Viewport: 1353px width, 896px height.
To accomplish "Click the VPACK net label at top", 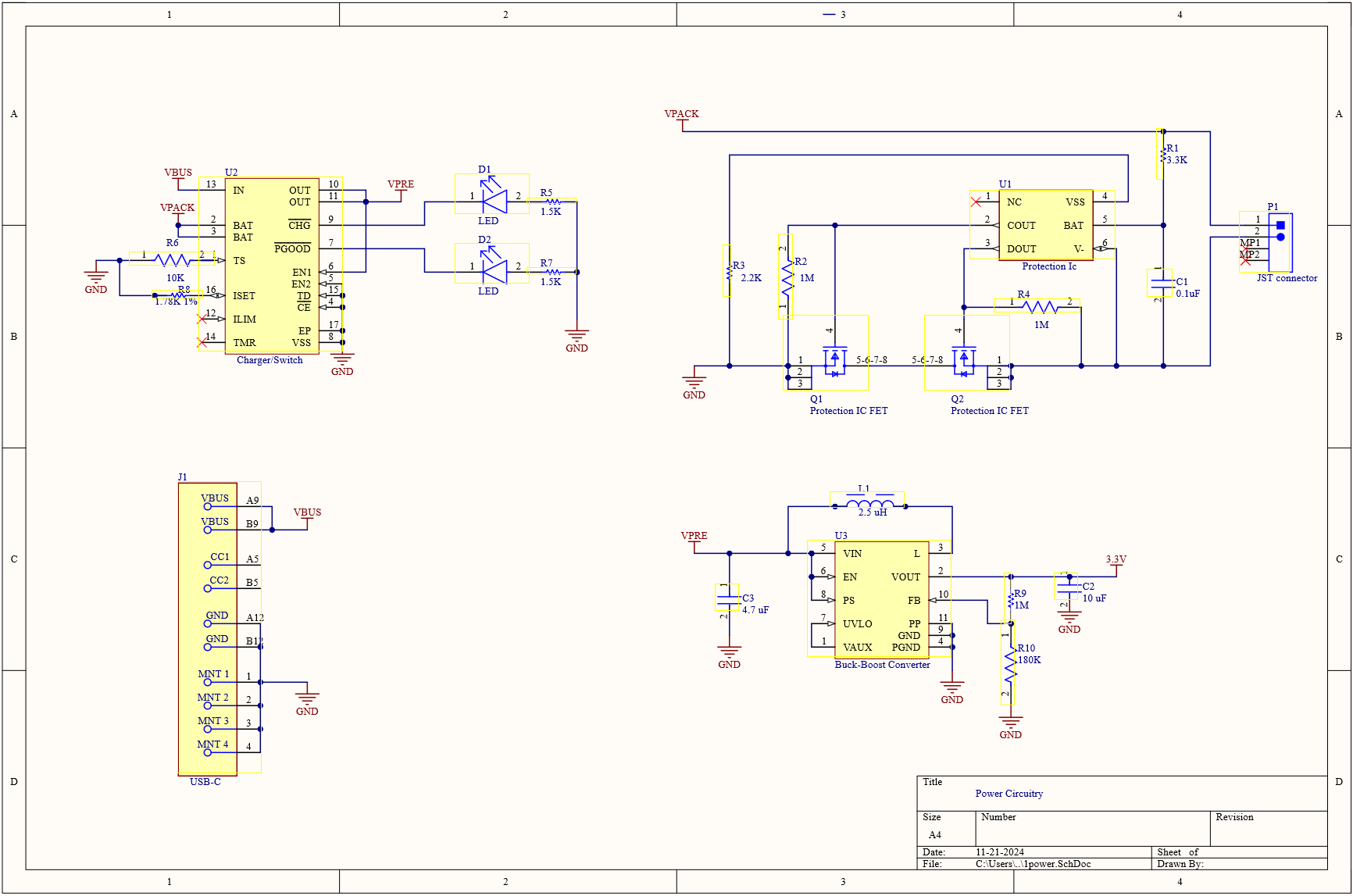I will 681,114.
